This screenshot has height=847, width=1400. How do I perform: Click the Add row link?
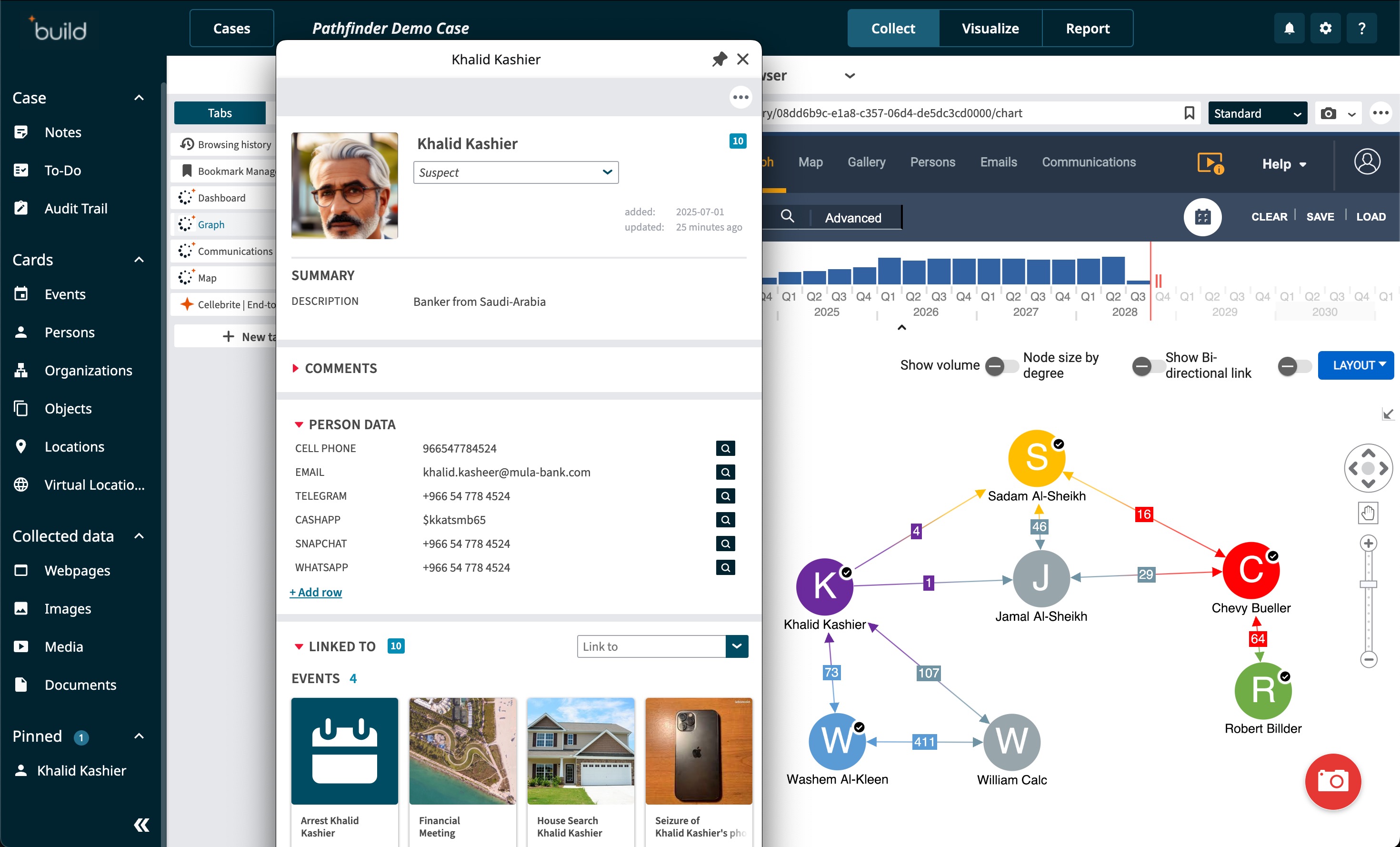(316, 592)
